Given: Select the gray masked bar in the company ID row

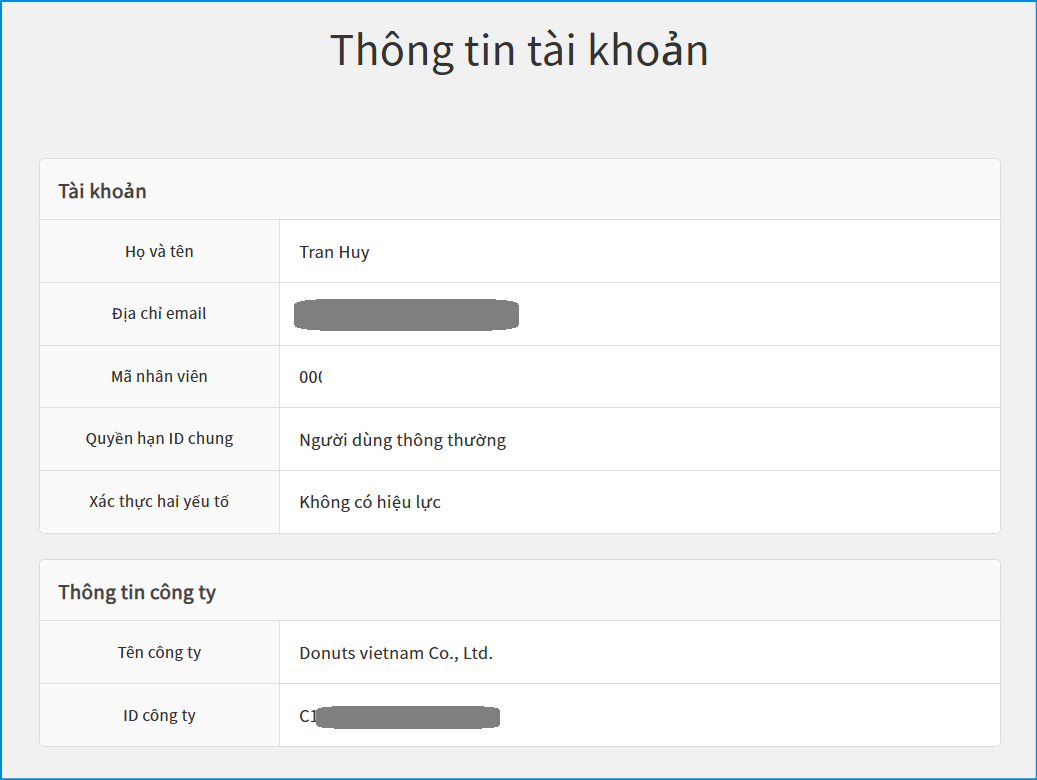Looking at the screenshot, I should pos(408,716).
